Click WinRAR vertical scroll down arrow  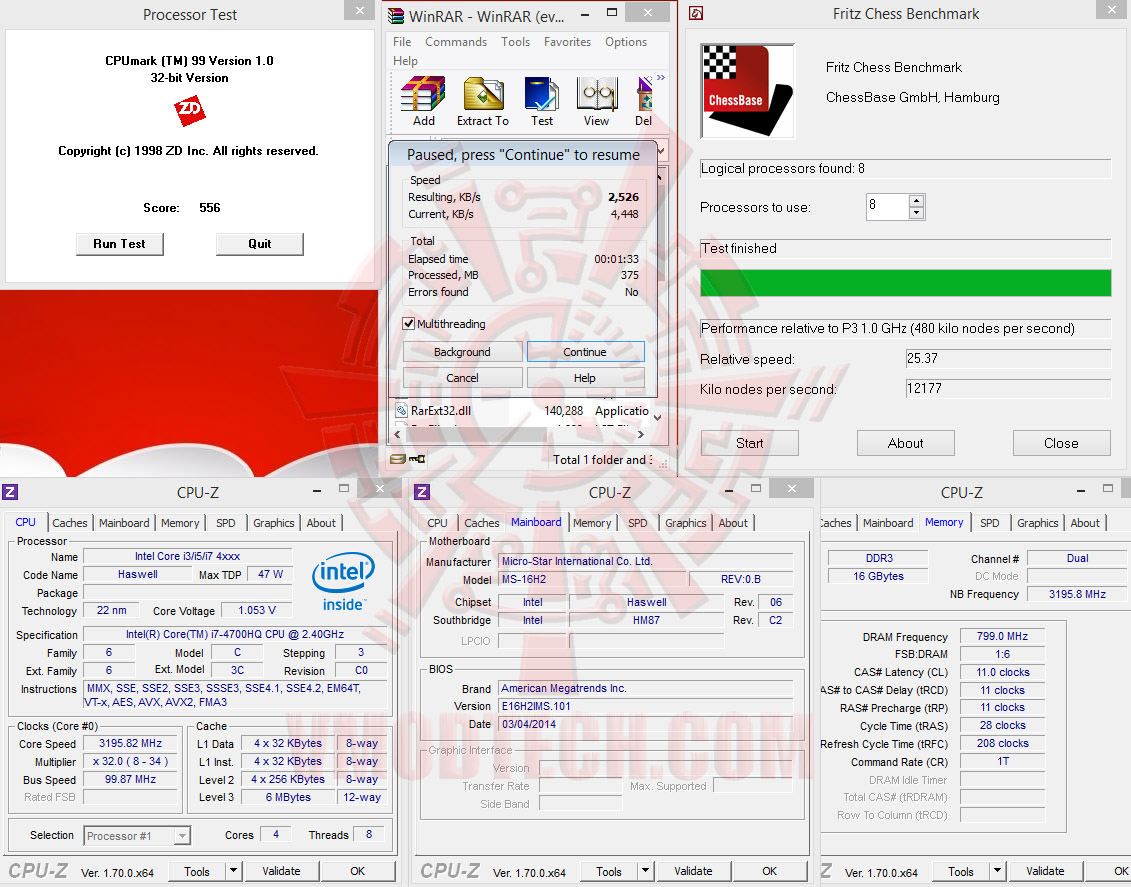click(x=657, y=417)
